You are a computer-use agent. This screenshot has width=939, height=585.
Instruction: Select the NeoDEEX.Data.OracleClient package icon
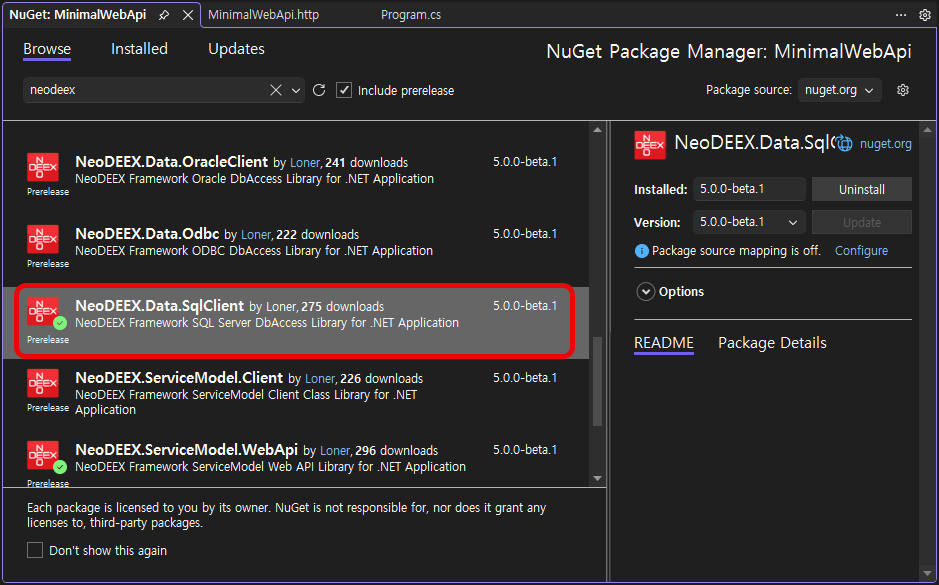tap(43, 167)
